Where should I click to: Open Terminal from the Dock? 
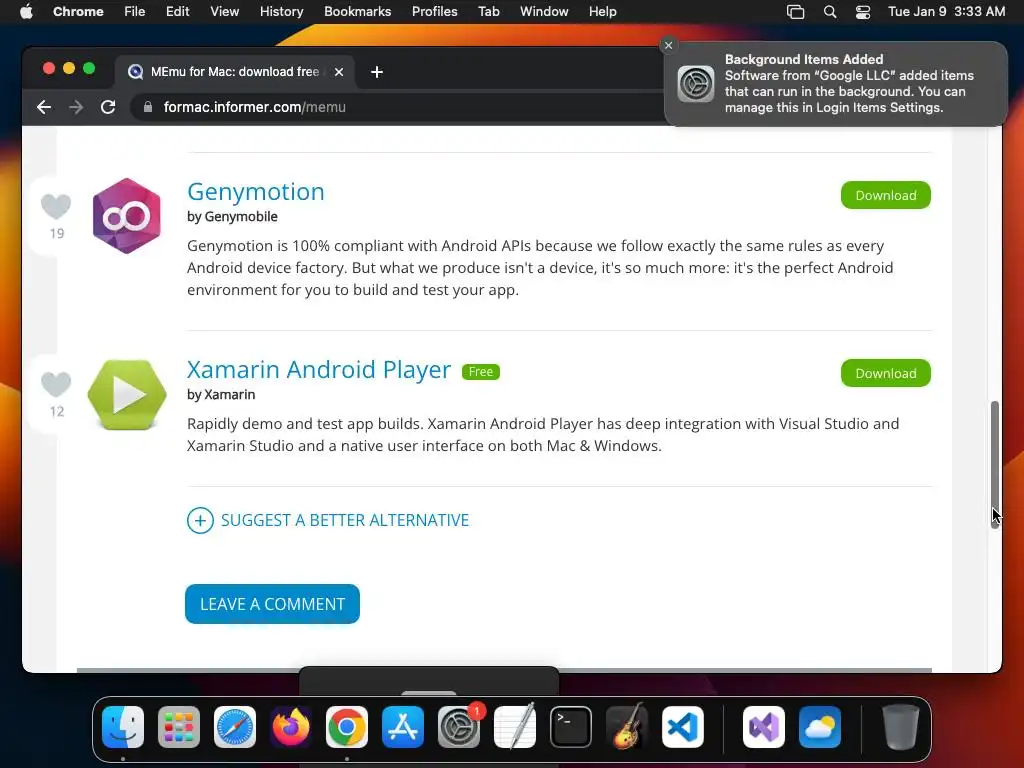(571, 727)
